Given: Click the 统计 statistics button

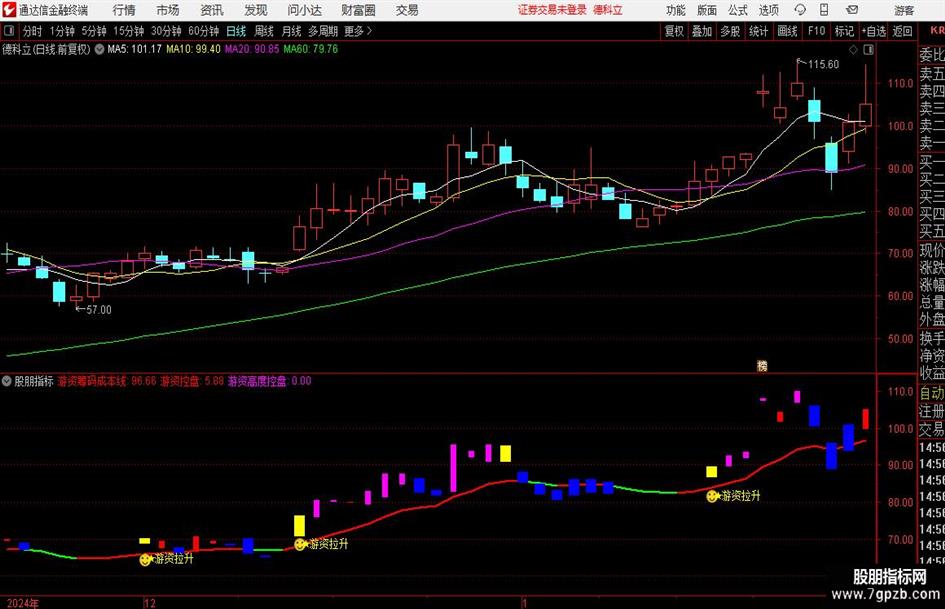Looking at the screenshot, I should click(x=759, y=31).
